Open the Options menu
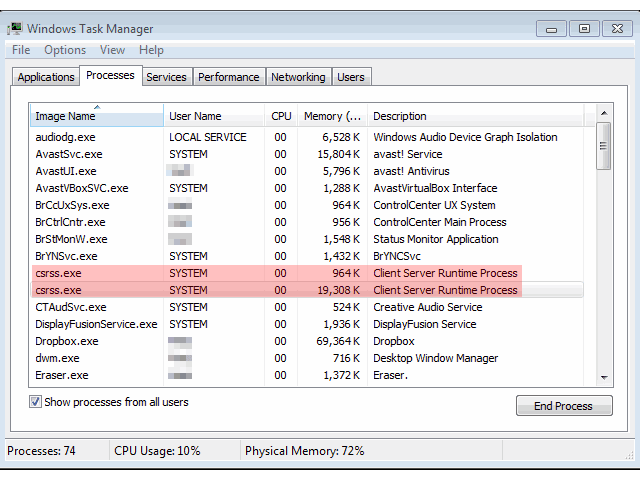 tap(65, 50)
